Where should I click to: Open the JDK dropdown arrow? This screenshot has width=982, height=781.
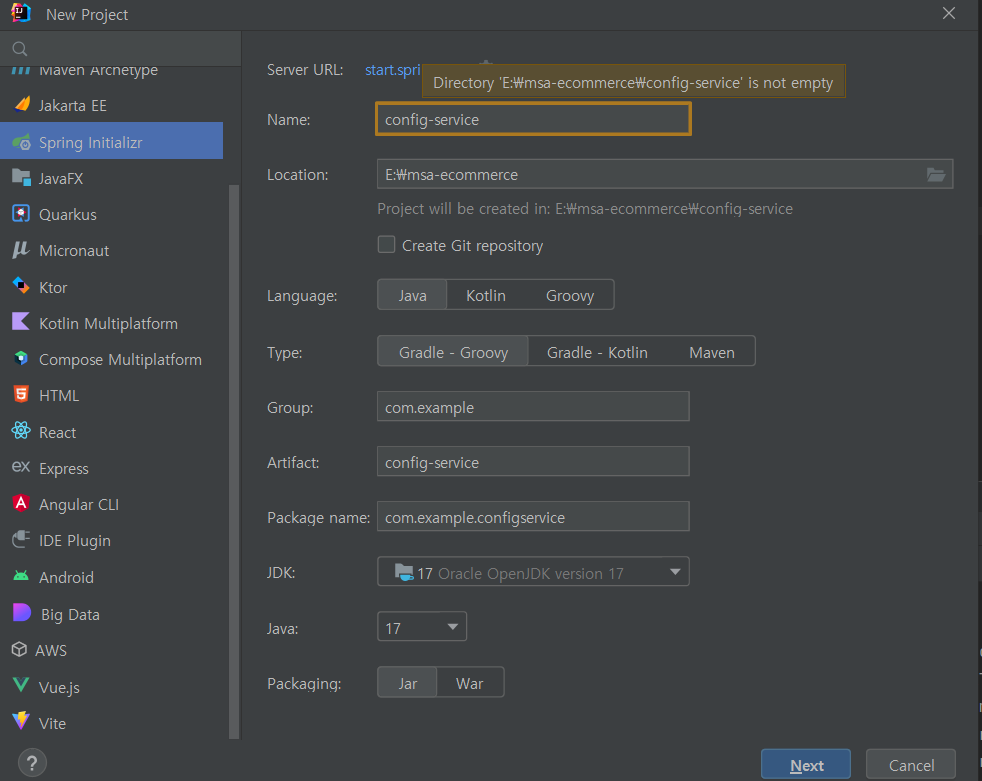click(675, 572)
